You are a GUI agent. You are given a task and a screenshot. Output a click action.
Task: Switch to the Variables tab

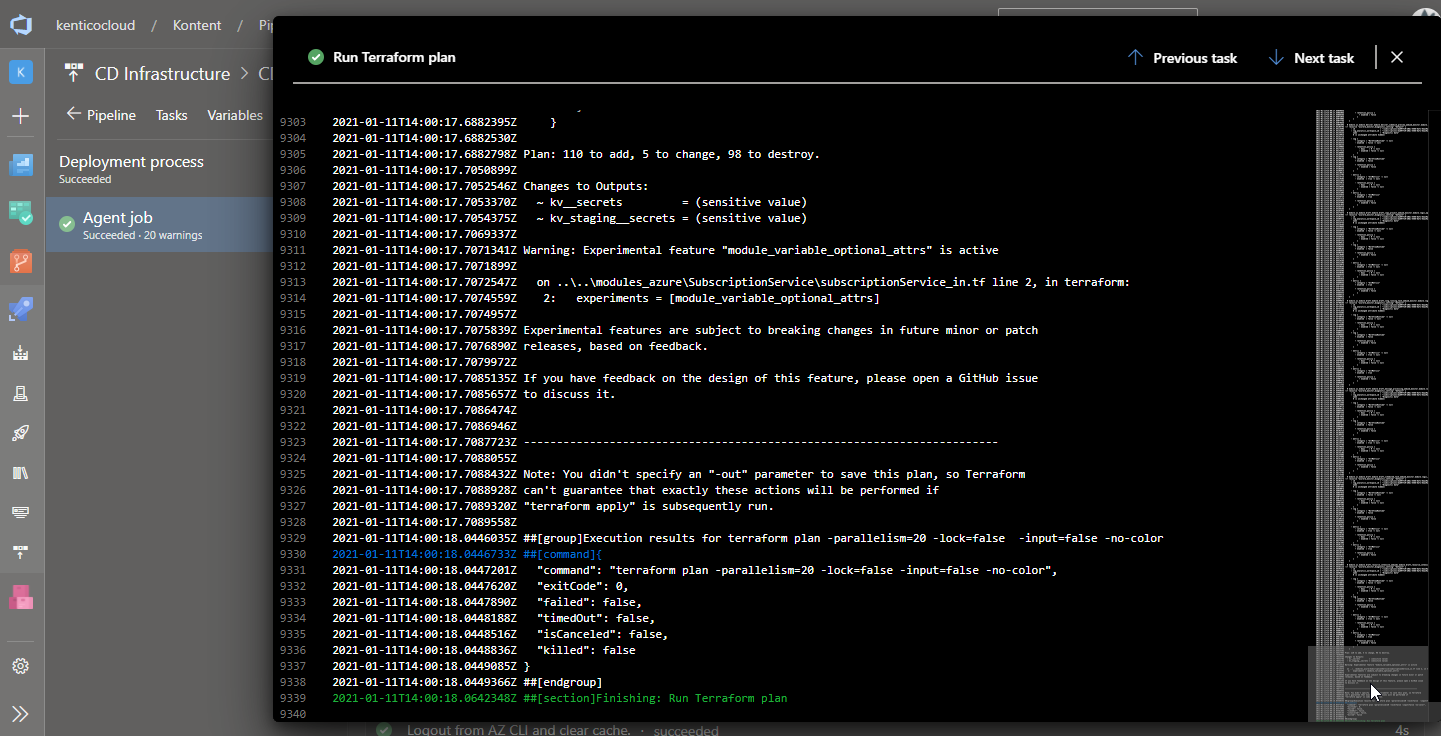(235, 115)
